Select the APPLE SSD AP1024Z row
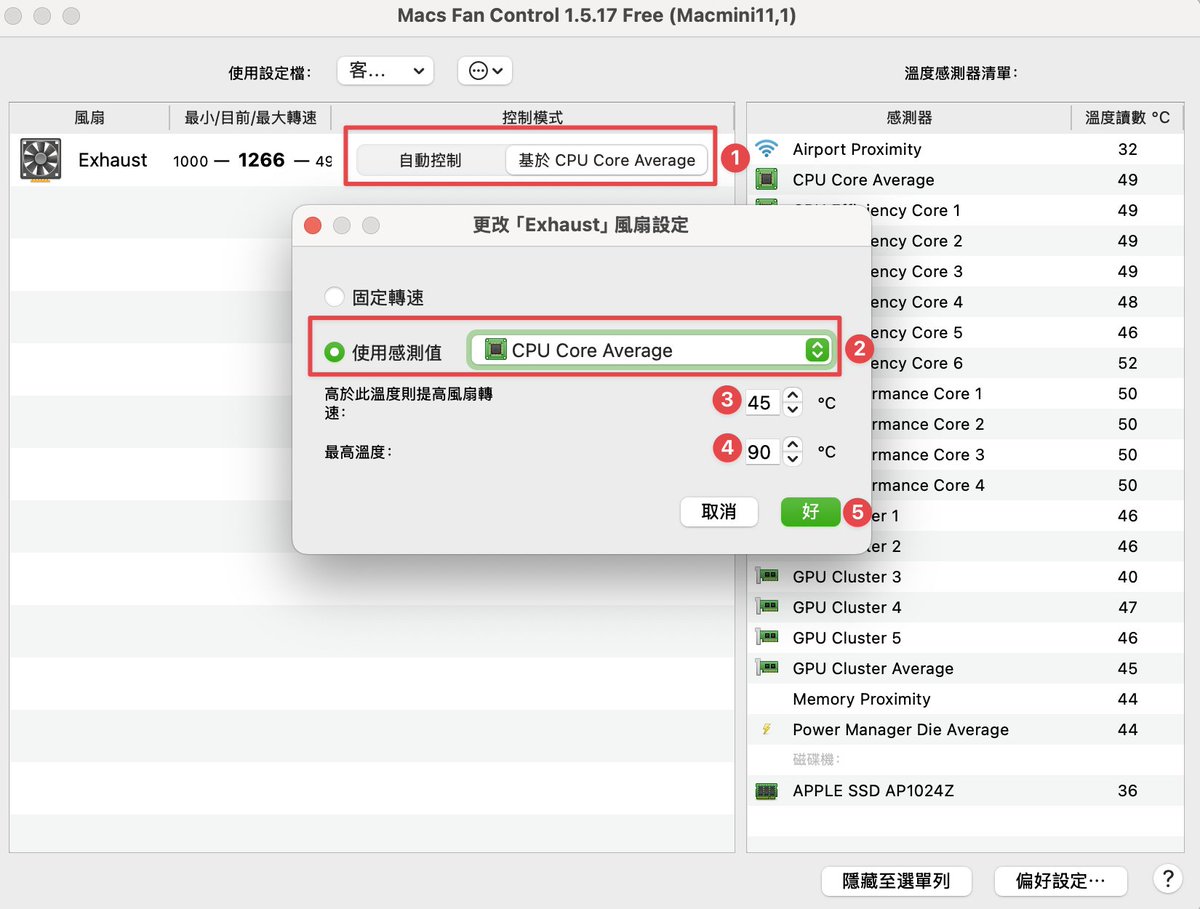 click(x=965, y=791)
